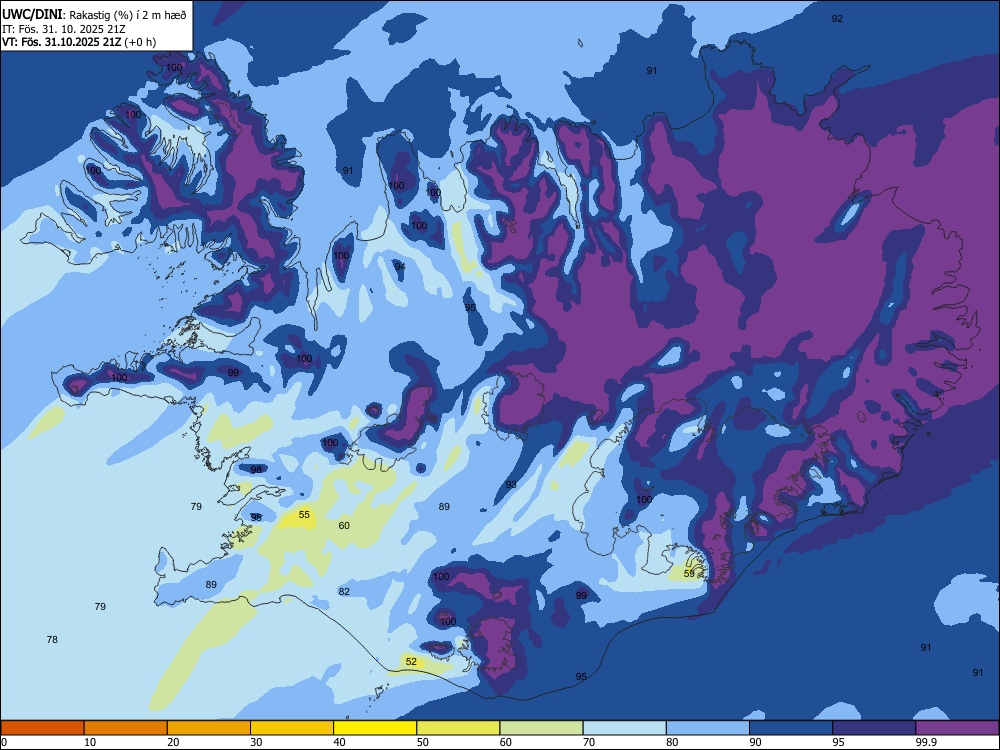This screenshot has height=750, width=1000.
Task: Select the legend label '10'
Action: 90,742
